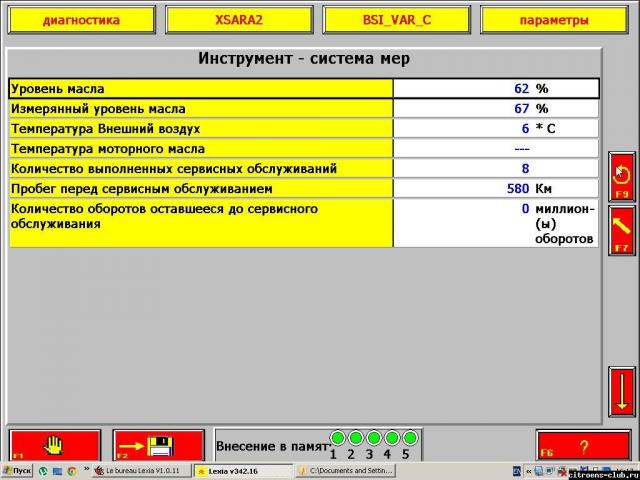Open the XSARA2 header tab

pyautogui.click(x=239, y=20)
